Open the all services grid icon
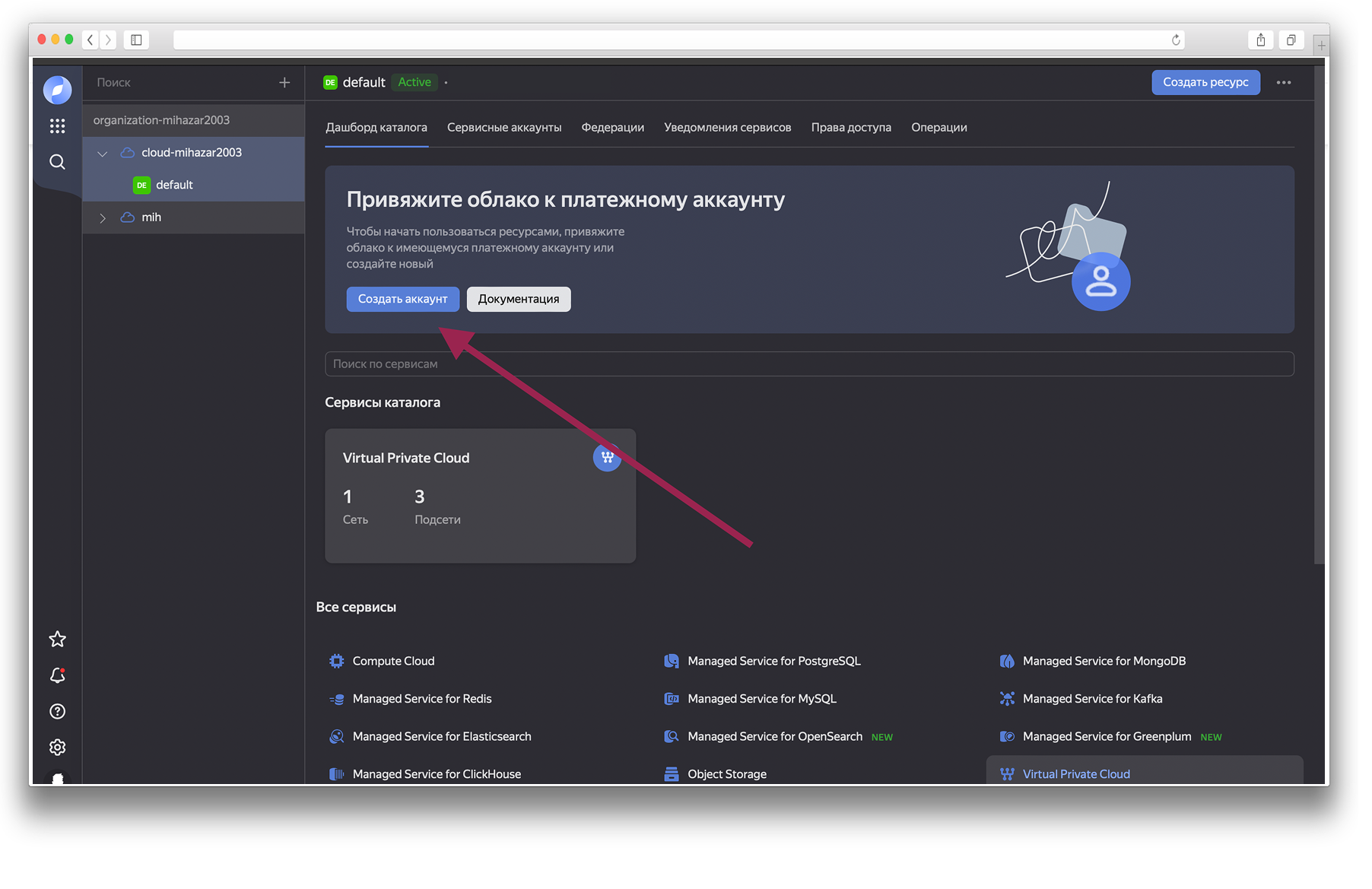The height and width of the screenshot is (889, 1372). (x=57, y=126)
